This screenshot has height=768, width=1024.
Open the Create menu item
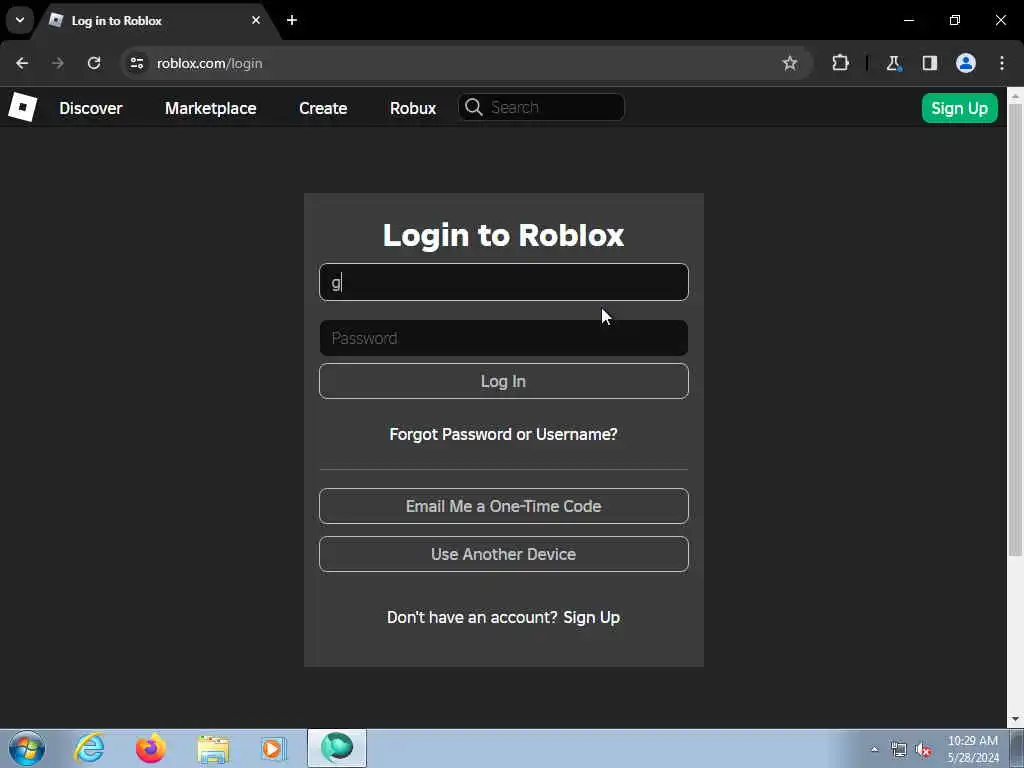[x=323, y=108]
